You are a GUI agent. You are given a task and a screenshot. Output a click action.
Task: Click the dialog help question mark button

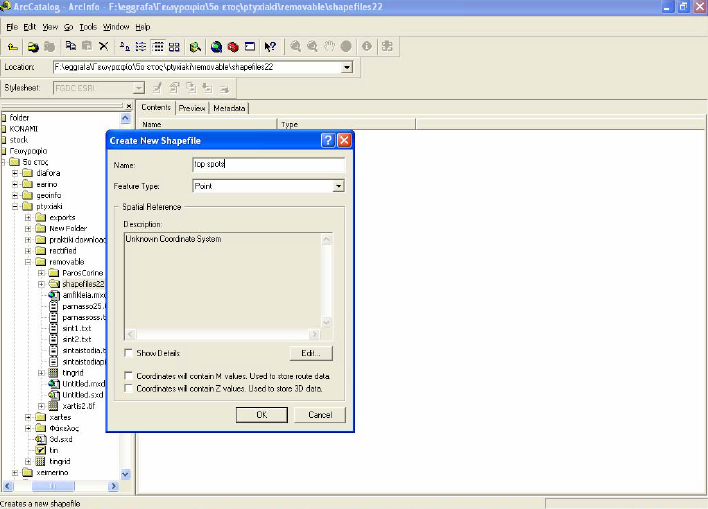[x=328, y=140]
